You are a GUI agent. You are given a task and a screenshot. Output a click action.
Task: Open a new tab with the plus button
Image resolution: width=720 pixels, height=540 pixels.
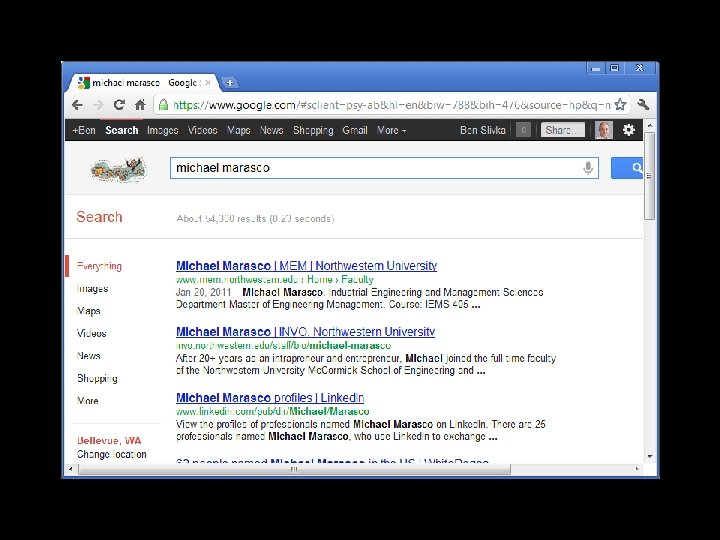[x=230, y=83]
